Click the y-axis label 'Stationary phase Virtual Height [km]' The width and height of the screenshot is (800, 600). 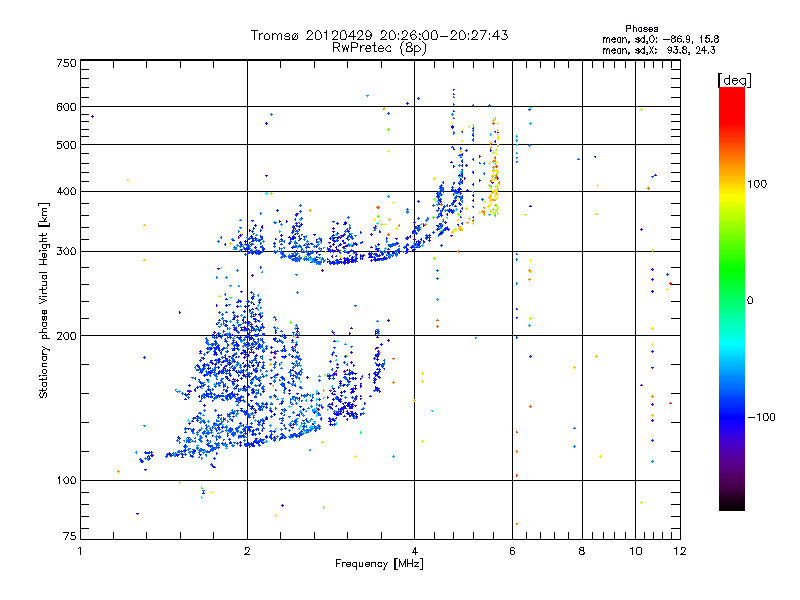pyautogui.click(x=43, y=300)
